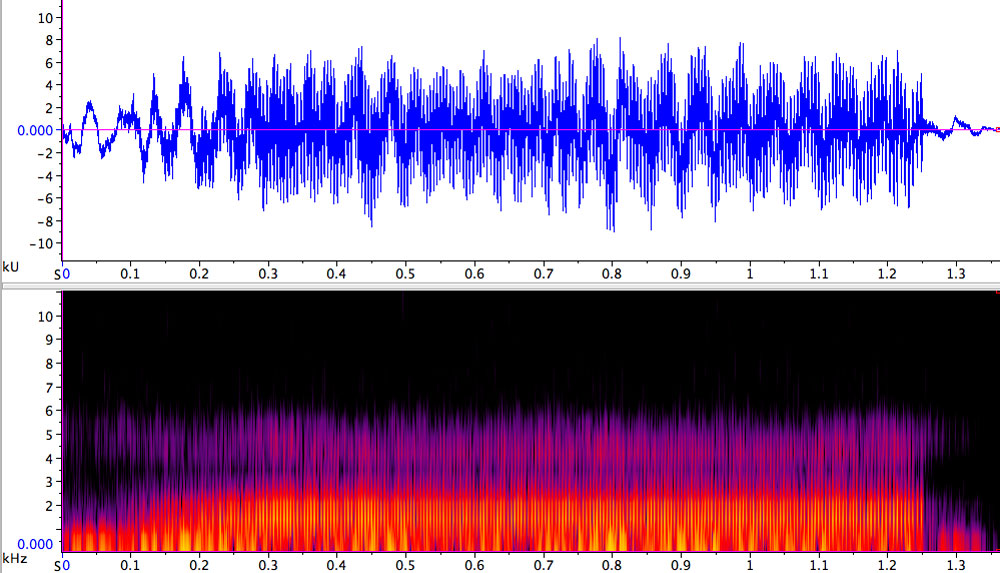Click 0.5 on the waveform time axis
The image size is (1000, 573).
click(x=405, y=274)
